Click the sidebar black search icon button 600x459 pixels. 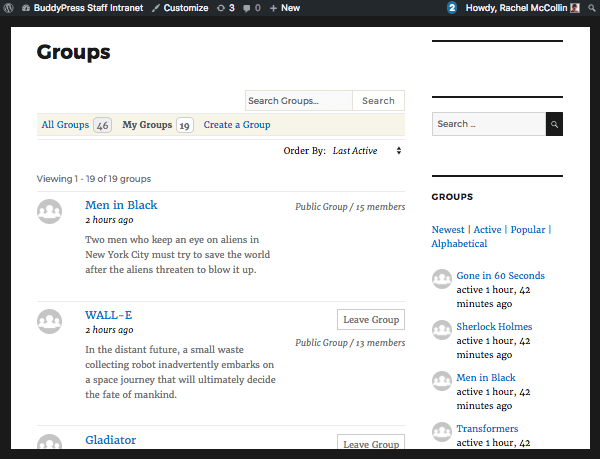pyautogui.click(x=554, y=124)
